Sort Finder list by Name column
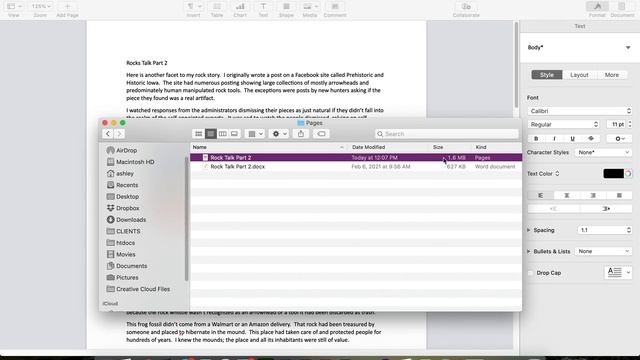The width and height of the screenshot is (640, 360). point(268,147)
